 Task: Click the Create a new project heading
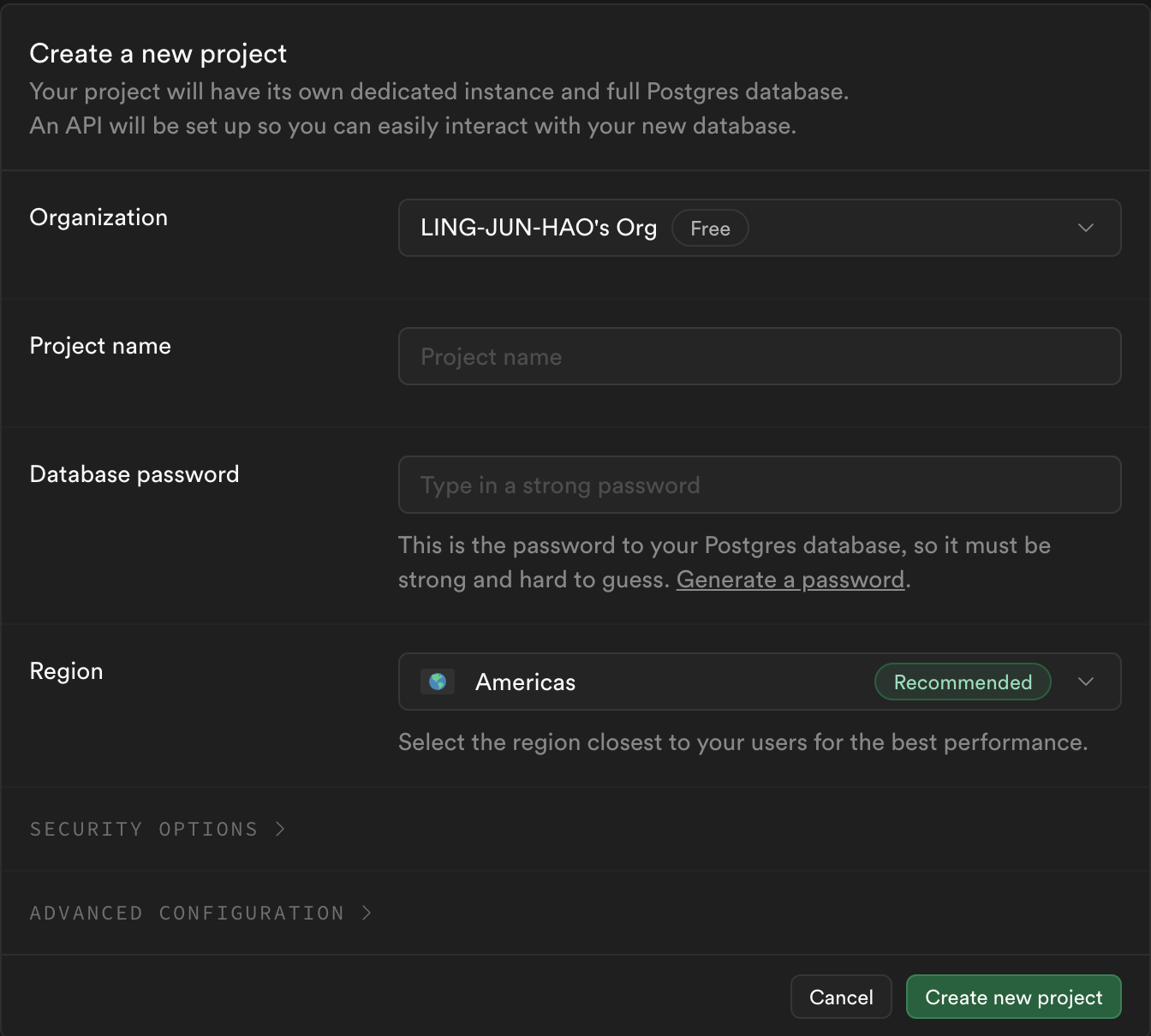click(158, 53)
